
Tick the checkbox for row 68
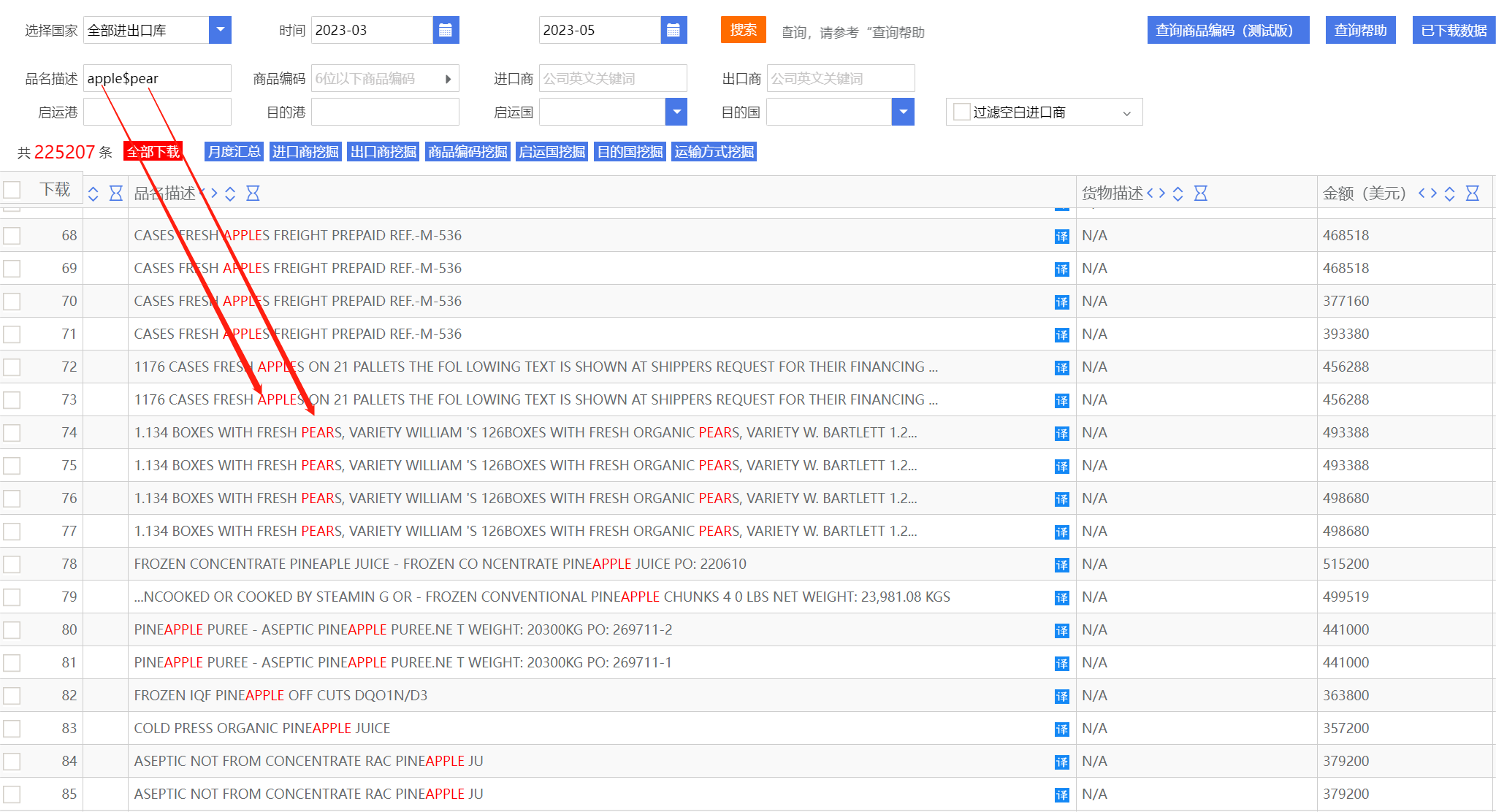[x=12, y=236]
